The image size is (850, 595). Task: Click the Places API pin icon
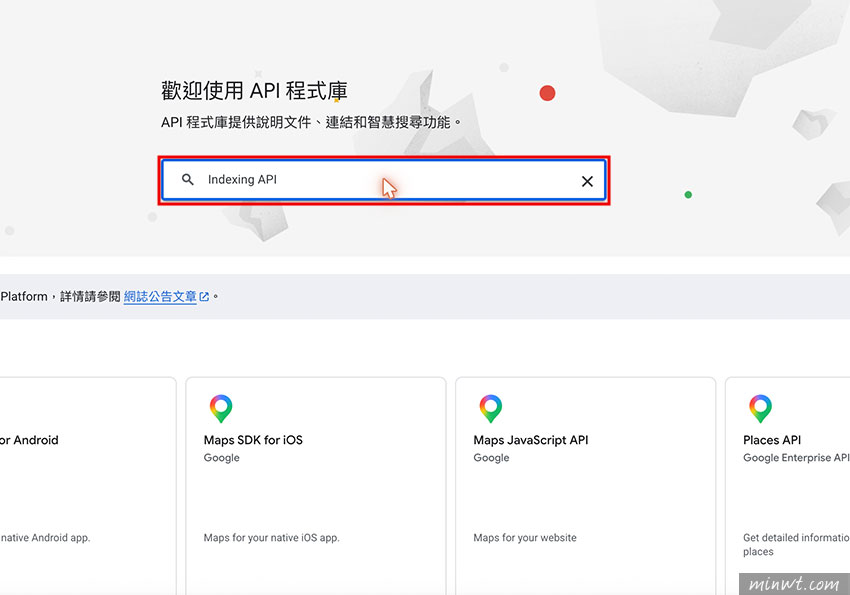tap(761, 409)
